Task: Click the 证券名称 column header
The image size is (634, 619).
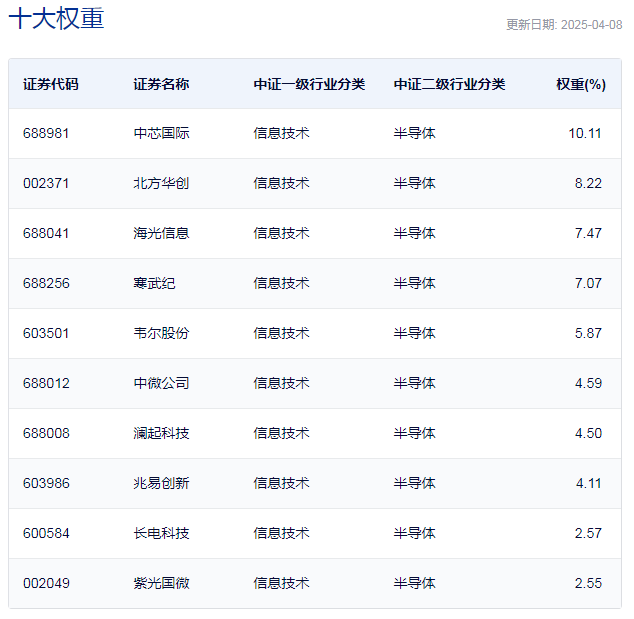Action: pos(161,84)
